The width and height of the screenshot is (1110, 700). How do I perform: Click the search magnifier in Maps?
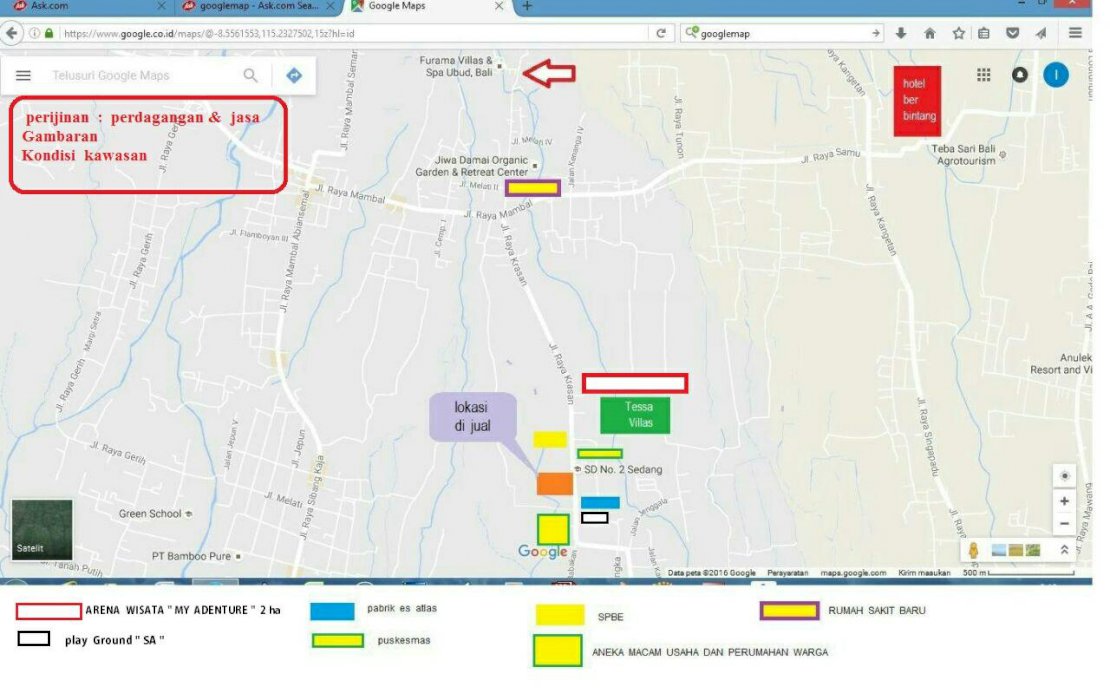[x=251, y=76]
